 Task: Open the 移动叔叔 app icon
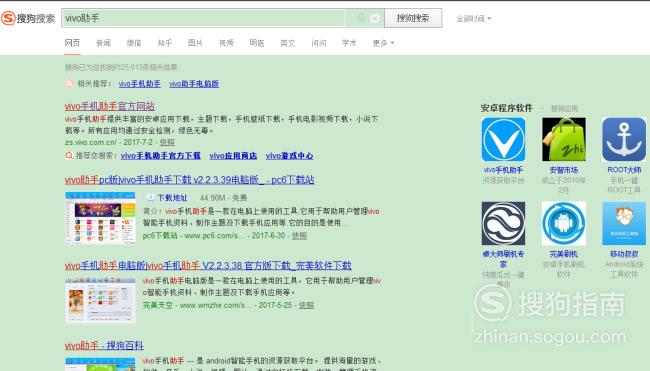pyautogui.click(x=624, y=223)
